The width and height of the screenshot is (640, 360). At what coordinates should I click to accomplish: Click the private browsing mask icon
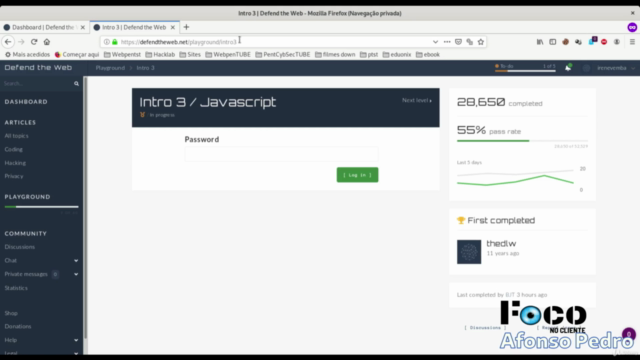[632, 27]
